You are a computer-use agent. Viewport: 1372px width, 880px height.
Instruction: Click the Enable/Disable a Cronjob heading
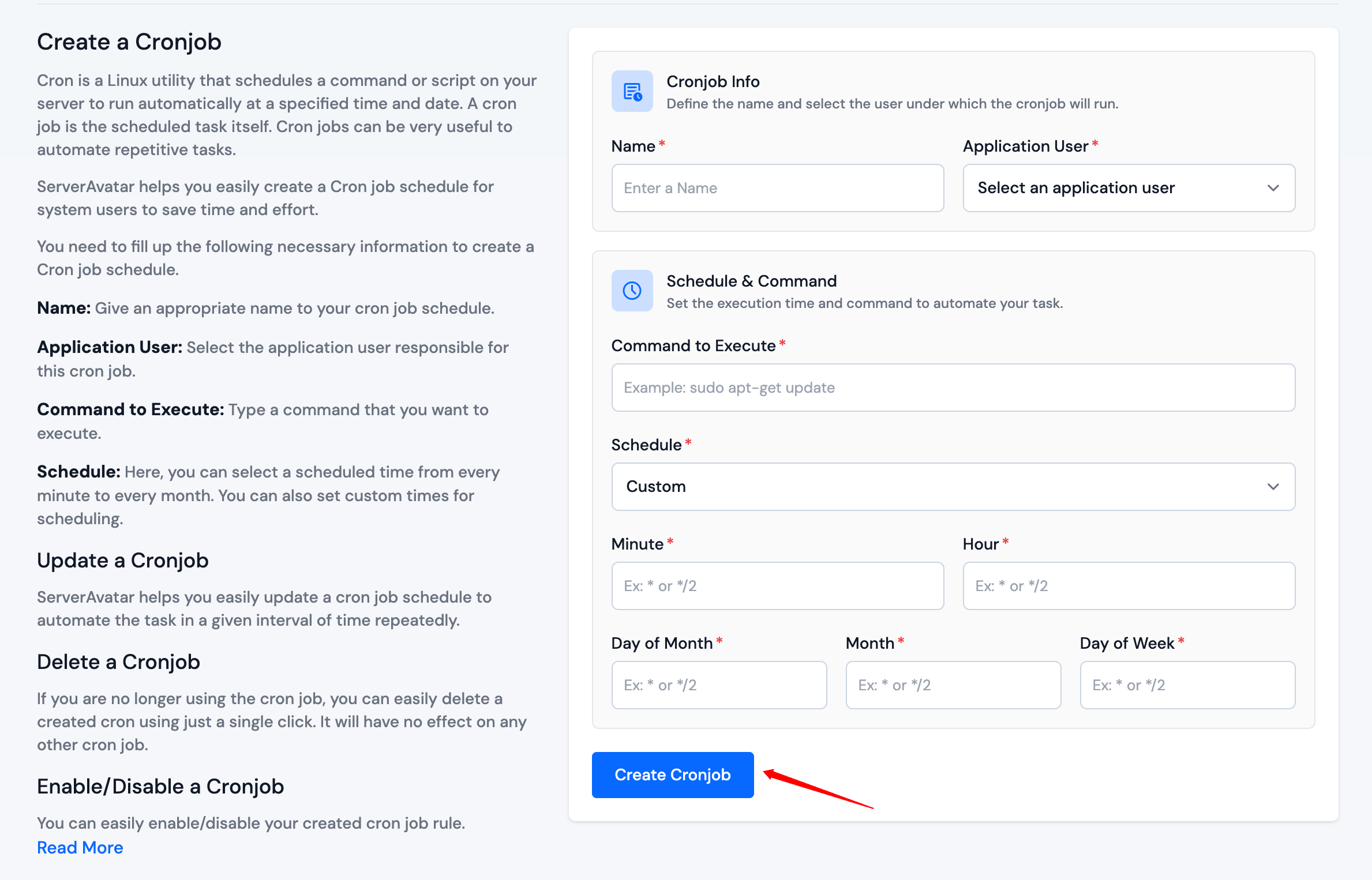[x=160, y=786]
